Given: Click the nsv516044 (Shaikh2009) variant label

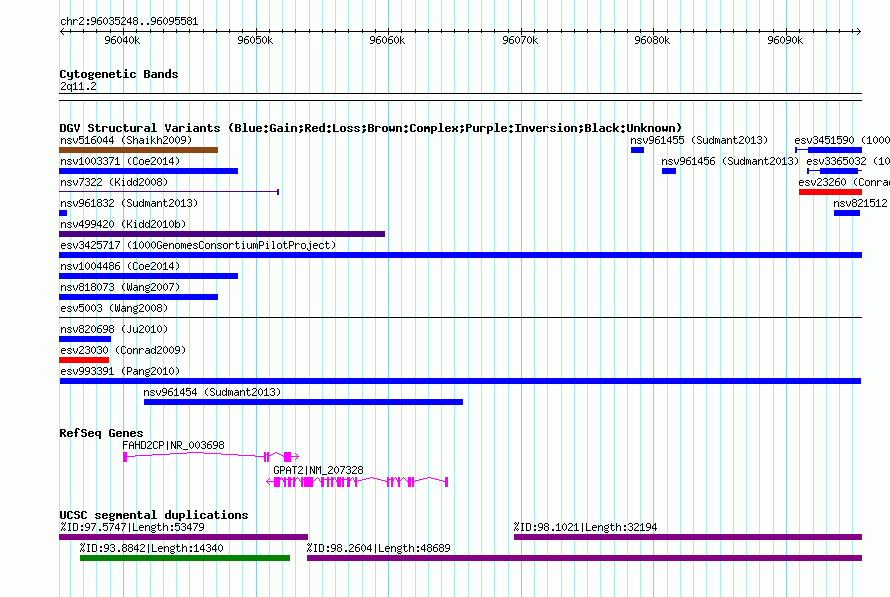Looking at the screenshot, I should pyautogui.click(x=126, y=140).
